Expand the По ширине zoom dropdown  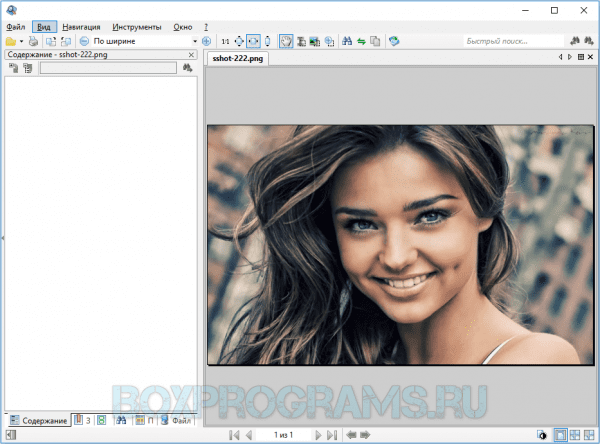pyautogui.click(x=195, y=41)
